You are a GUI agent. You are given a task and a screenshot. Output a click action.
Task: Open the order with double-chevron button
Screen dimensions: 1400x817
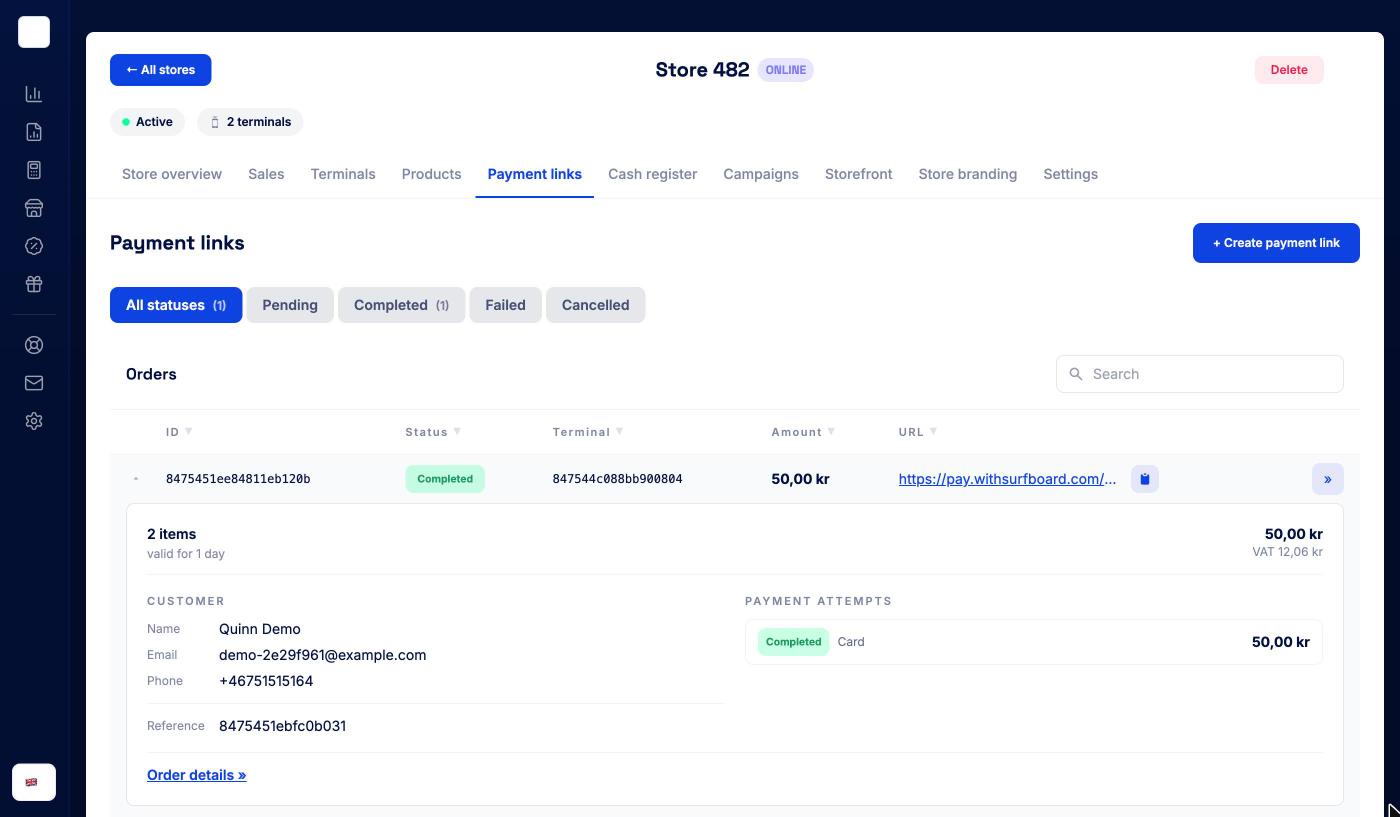coord(1328,479)
